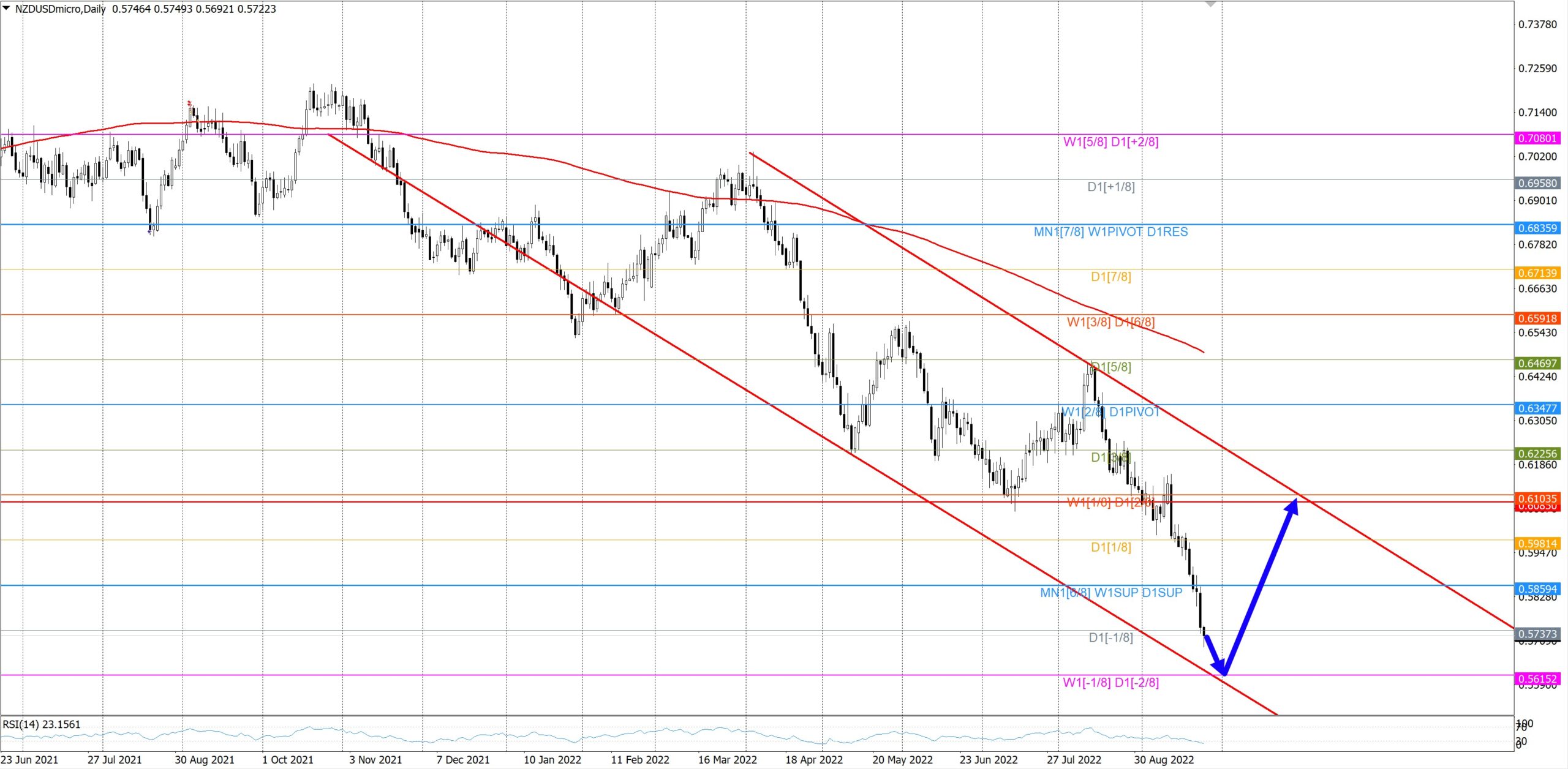Click the W1[5/8] D1[+2/8] level label
This screenshot has height=769, width=1568.
coord(1110,142)
